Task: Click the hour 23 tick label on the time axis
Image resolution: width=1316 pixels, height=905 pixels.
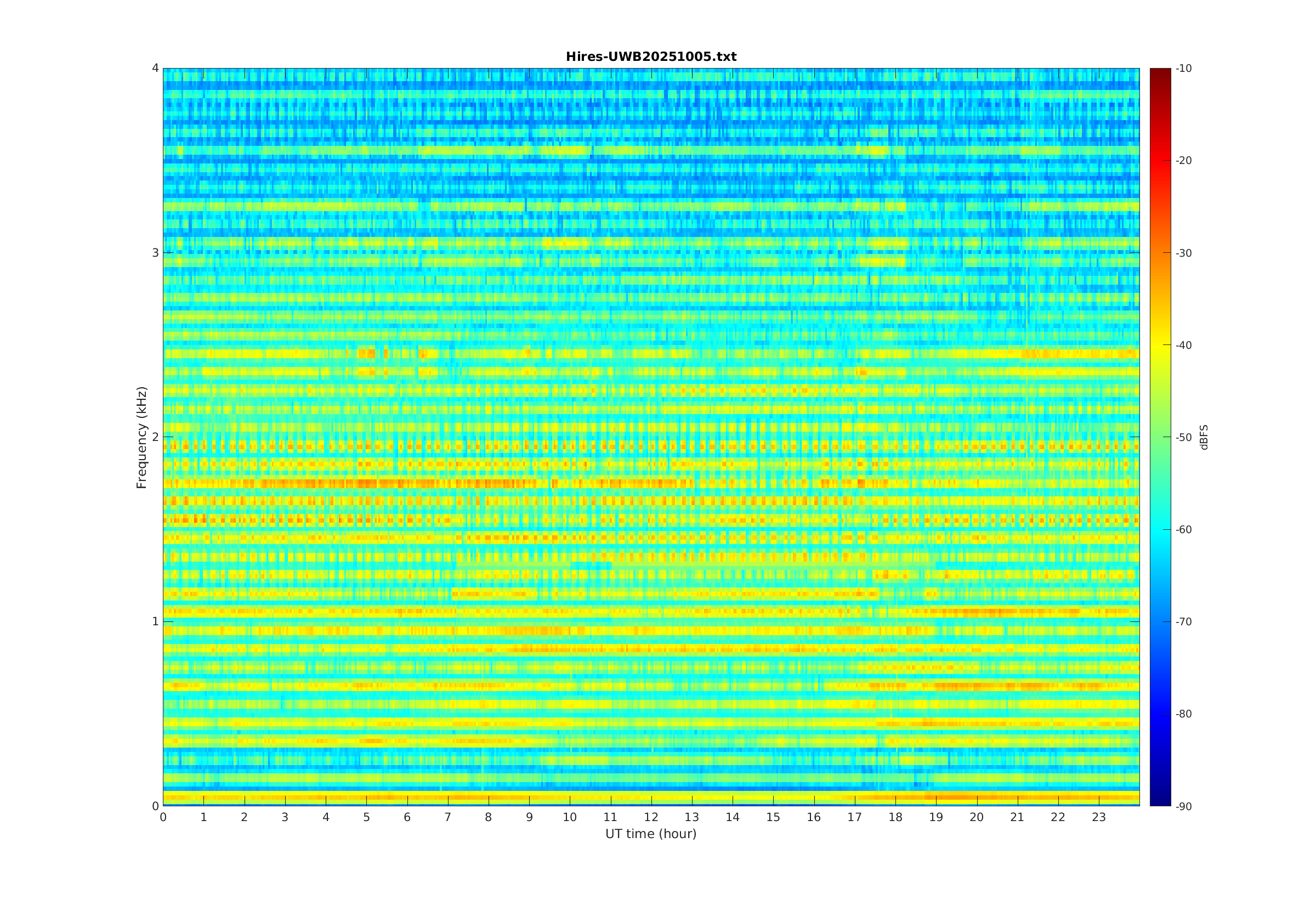Action: pos(1098,817)
